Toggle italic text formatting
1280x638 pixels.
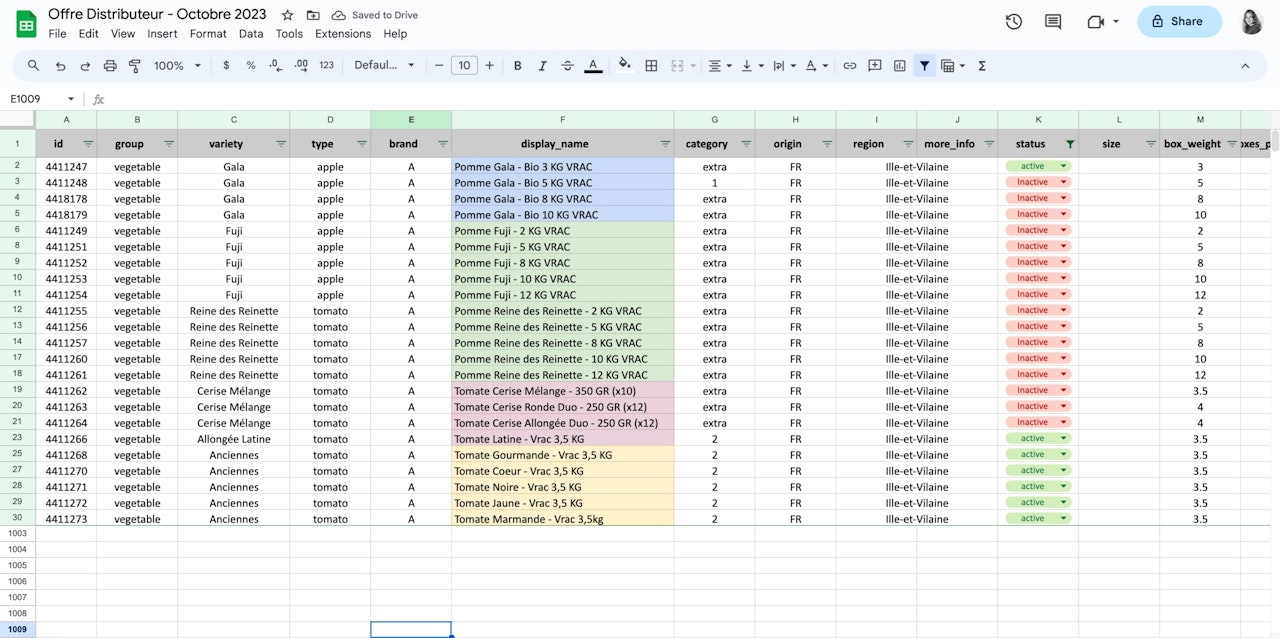[x=543, y=66]
